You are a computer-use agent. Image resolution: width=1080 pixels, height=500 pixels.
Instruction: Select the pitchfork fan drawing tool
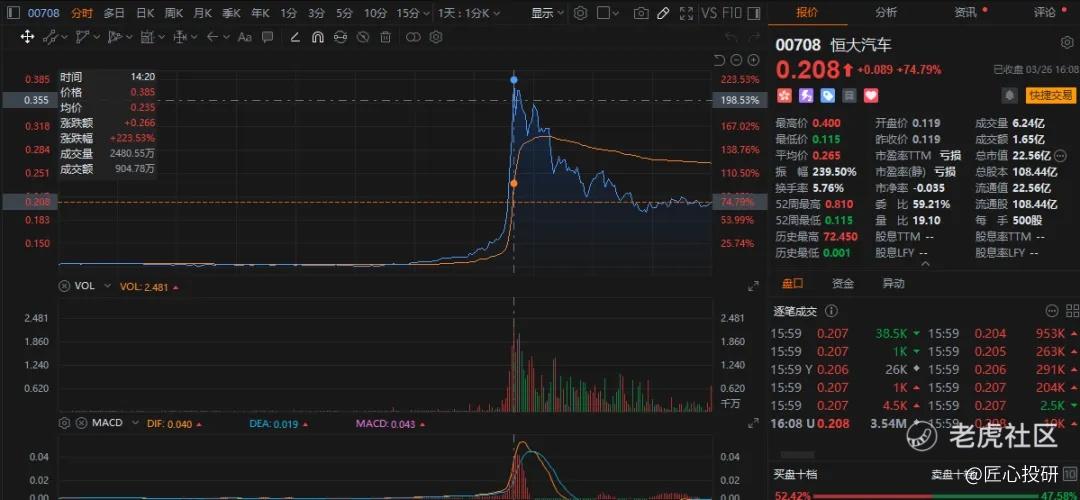(115, 37)
